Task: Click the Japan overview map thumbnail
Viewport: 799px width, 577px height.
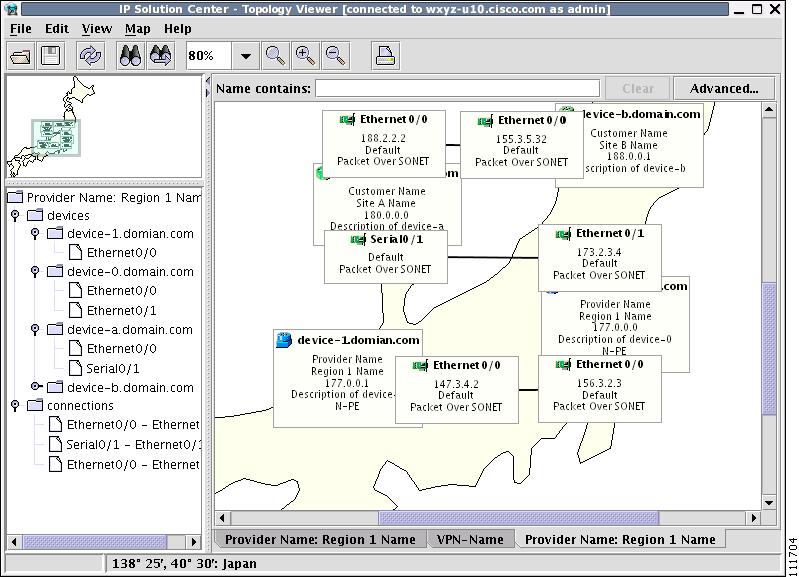Action: pos(104,126)
